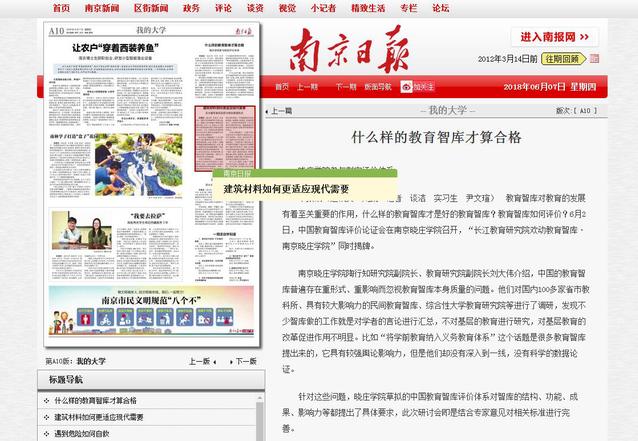Go to 评论 section
This screenshot has width=638, height=441.
[x=223, y=8]
